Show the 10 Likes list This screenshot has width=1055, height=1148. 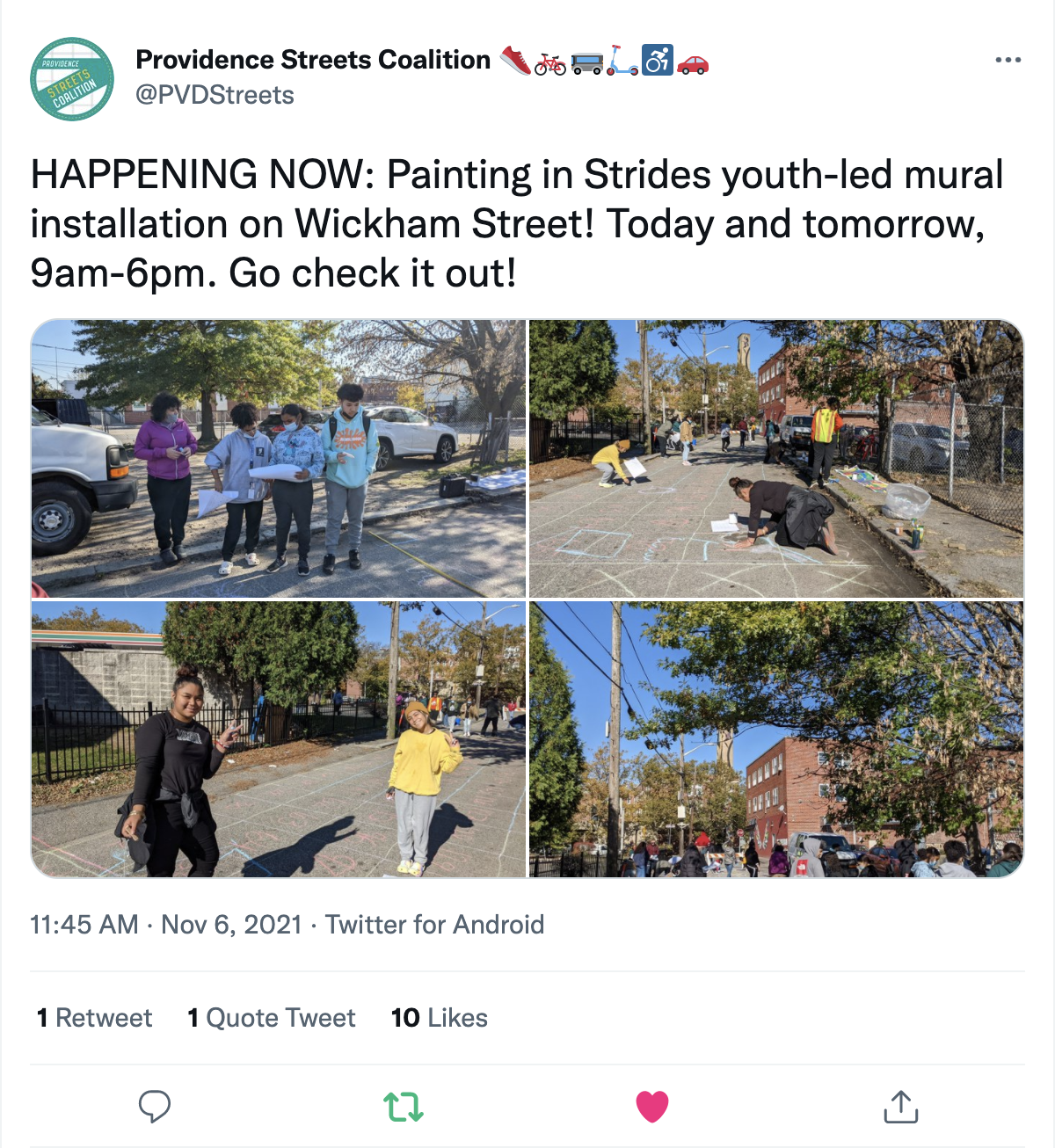click(440, 1018)
